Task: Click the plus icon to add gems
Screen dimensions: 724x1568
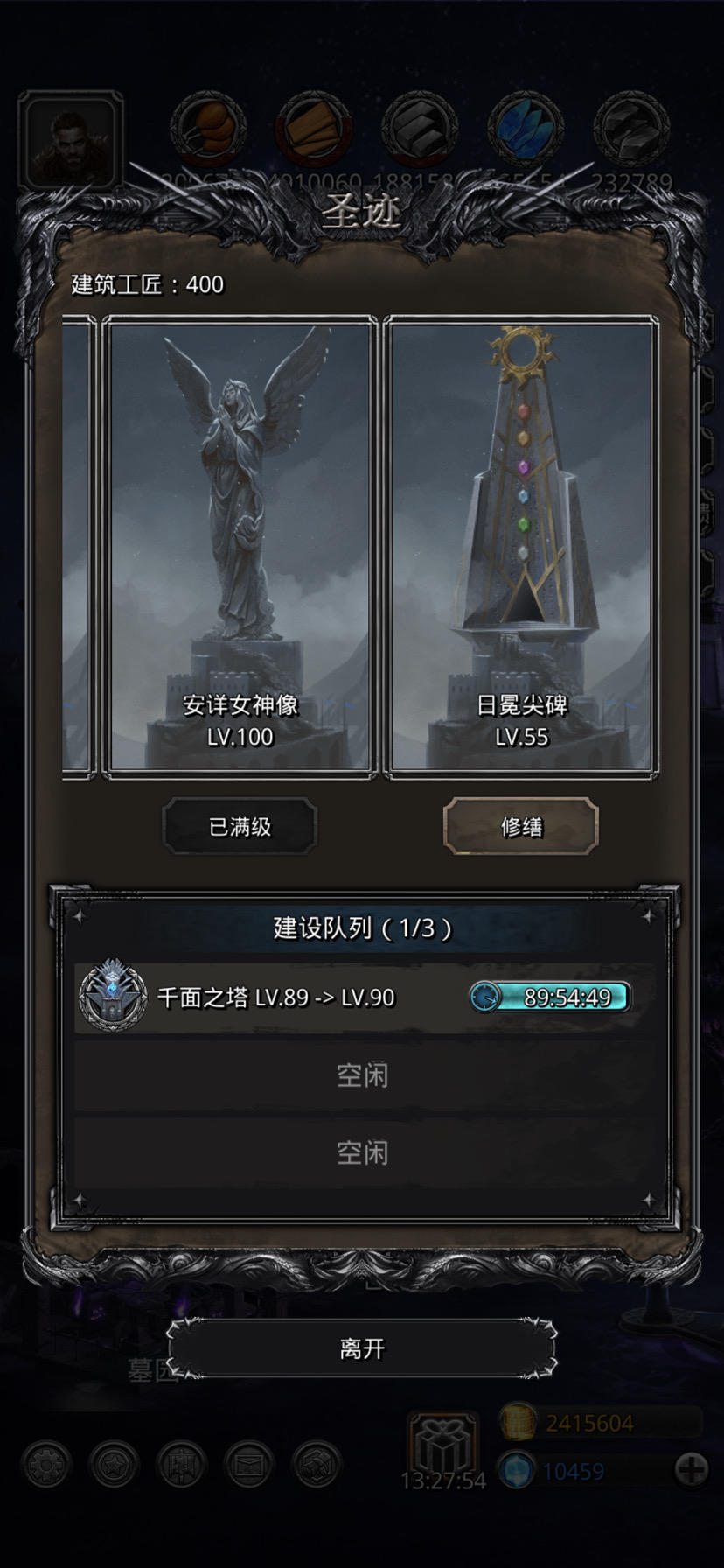Action: tap(691, 1469)
